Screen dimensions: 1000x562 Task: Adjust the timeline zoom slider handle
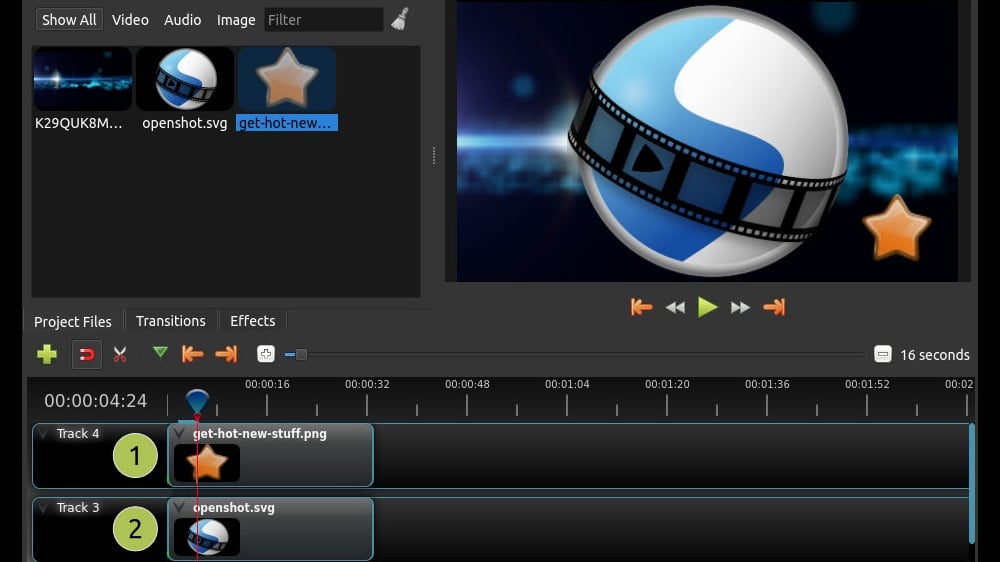(301, 354)
